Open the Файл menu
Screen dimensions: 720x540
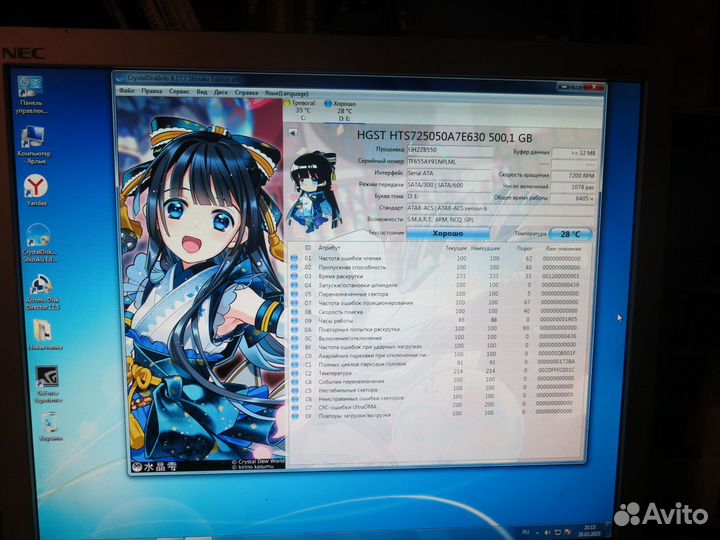pyautogui.click(x=127, y=91)
